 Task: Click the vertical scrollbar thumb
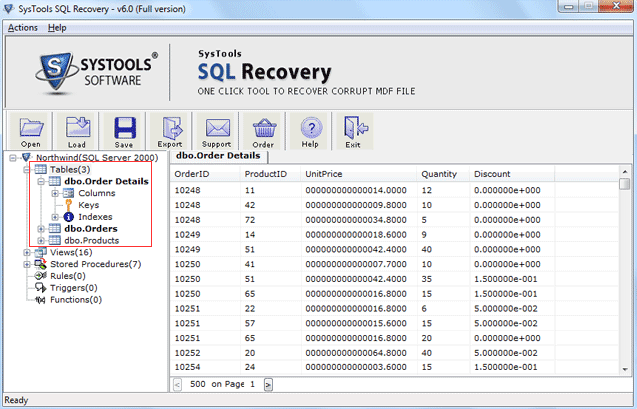(625, 184)
